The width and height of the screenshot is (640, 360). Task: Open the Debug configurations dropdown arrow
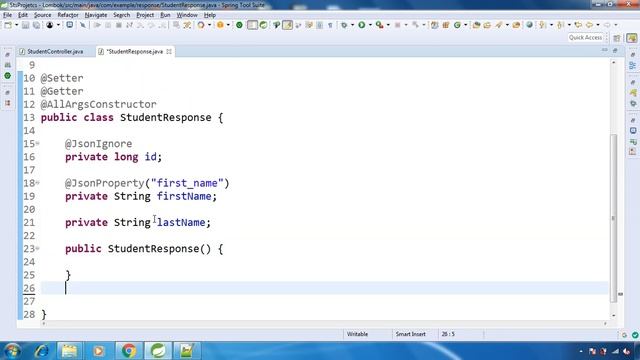point(353,25)
